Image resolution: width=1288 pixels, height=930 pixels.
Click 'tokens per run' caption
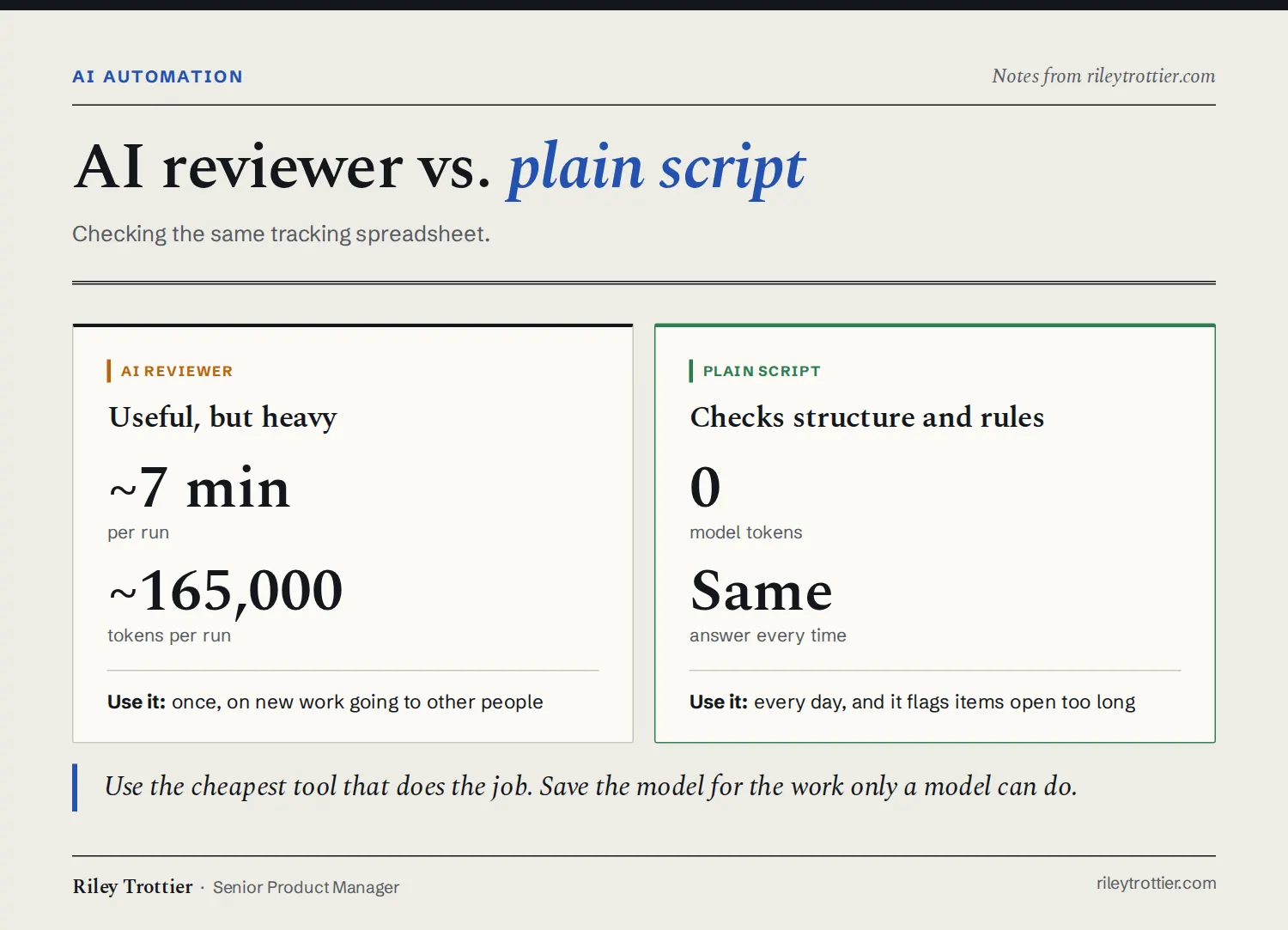pyautogui.click(x=169, y=635)
